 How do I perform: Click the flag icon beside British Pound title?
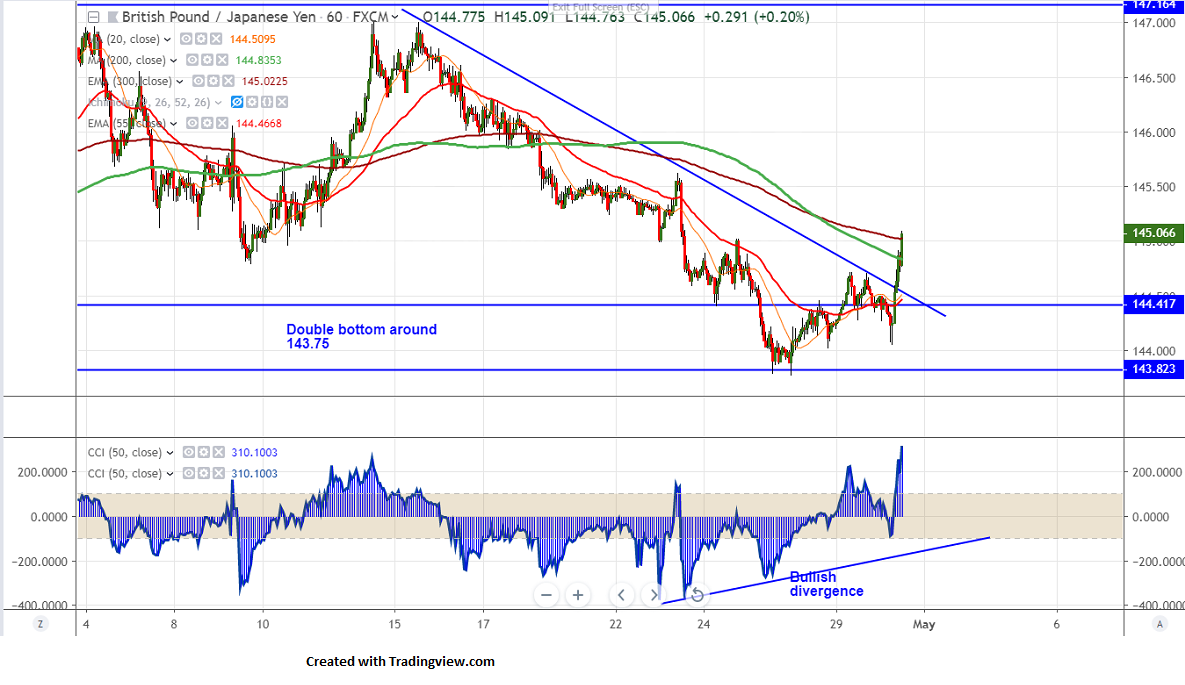pos(112,17)
